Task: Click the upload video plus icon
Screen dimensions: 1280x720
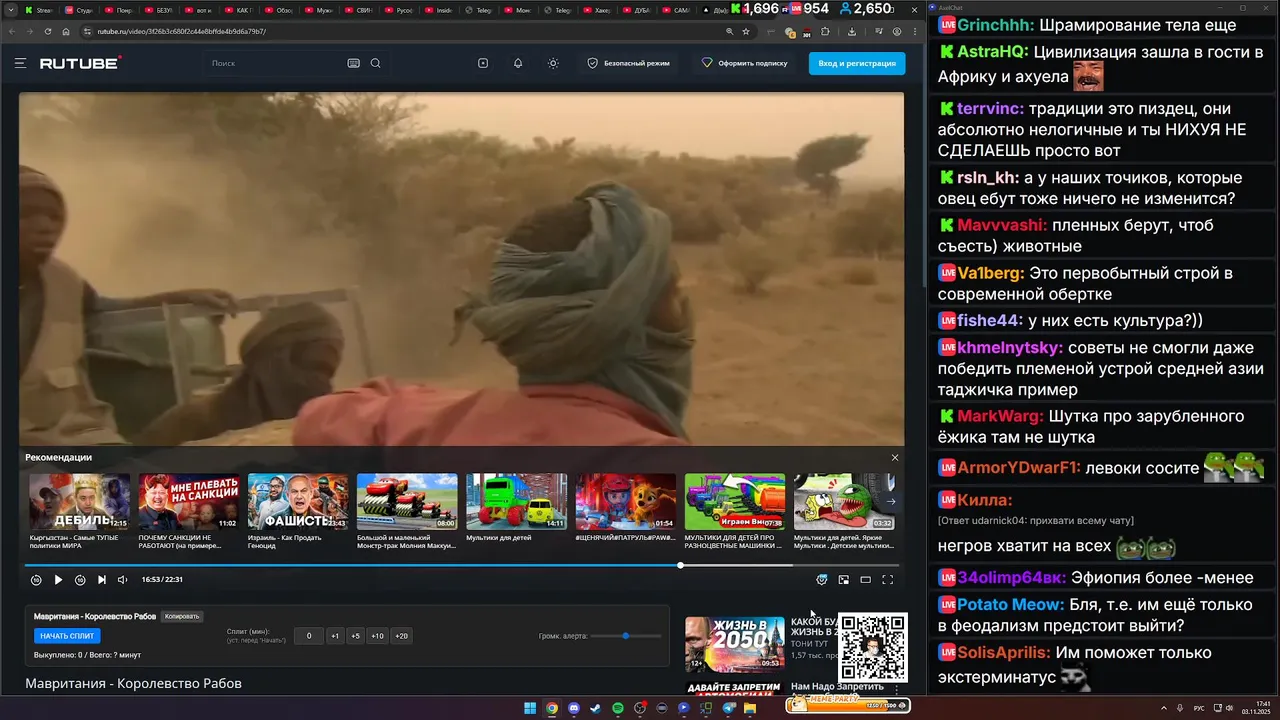Action: (x=483, y=63)
